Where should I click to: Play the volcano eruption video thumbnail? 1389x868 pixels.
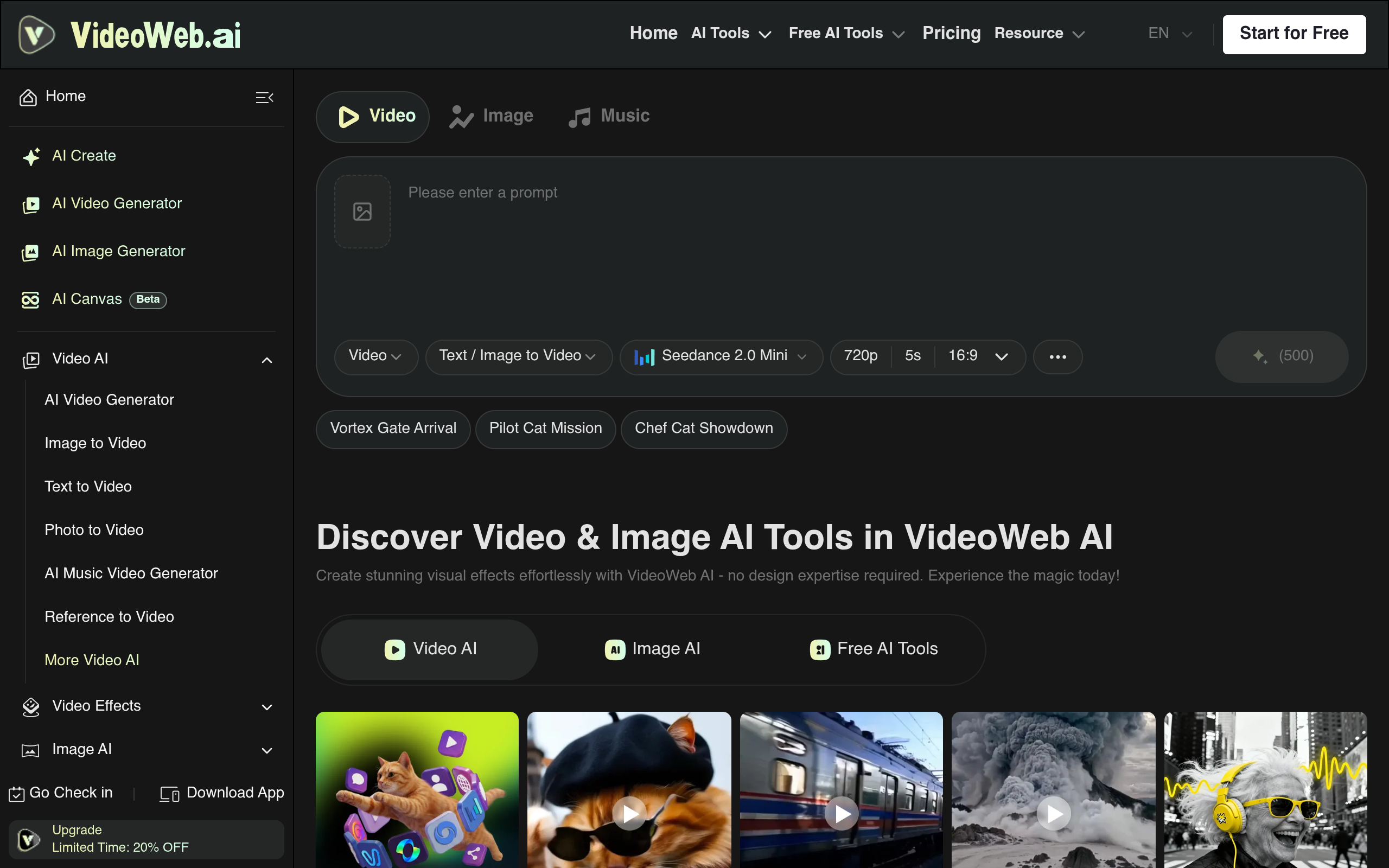(x=1054, y=813)
